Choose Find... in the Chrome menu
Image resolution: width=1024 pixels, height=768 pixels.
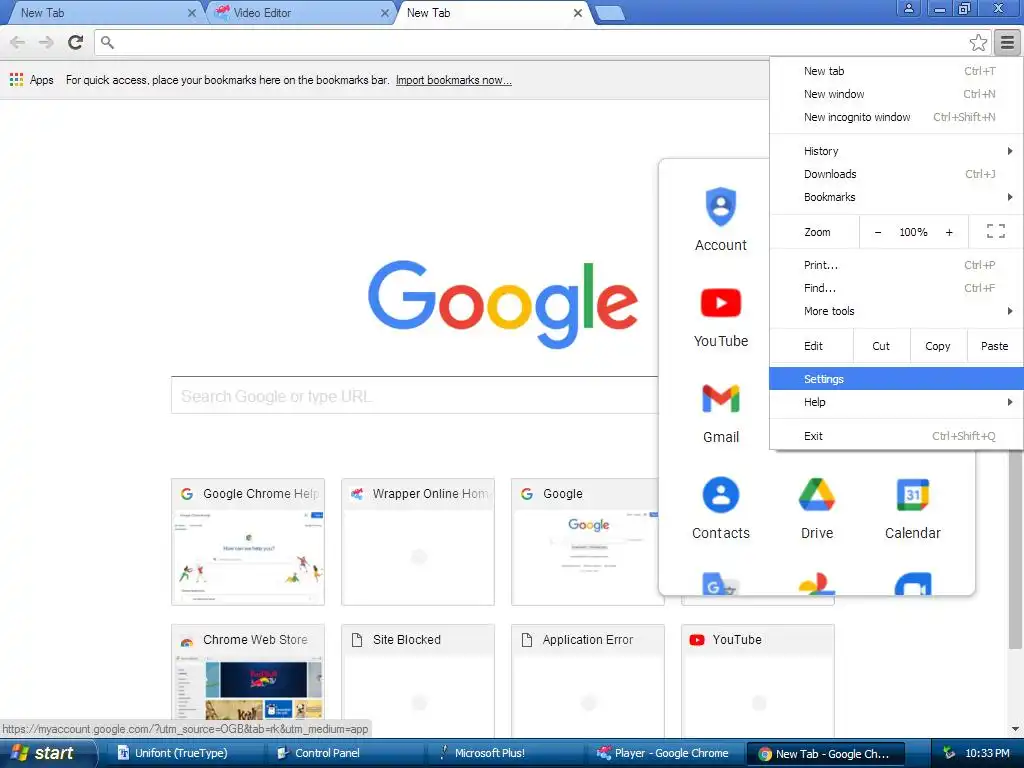(896, 288)
